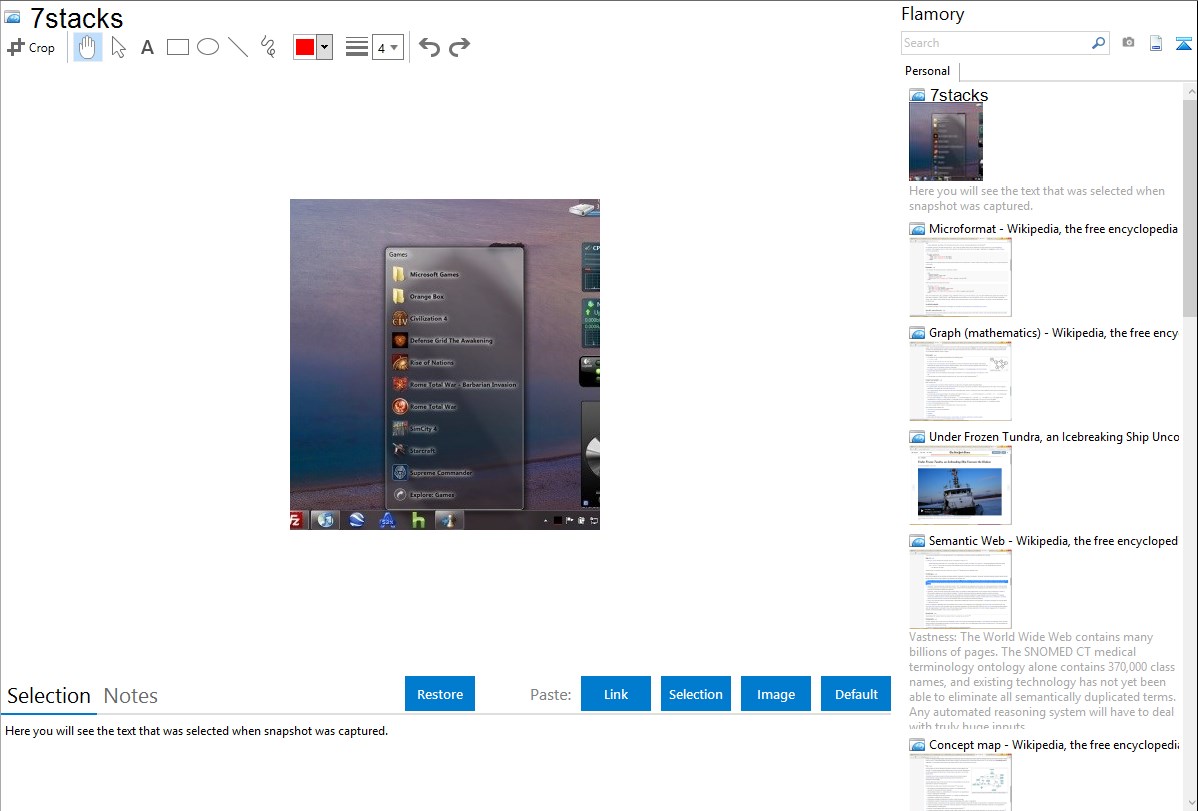1198x811 pixels.
Task: Select the Crop tool
Action: tap(31, 47)
